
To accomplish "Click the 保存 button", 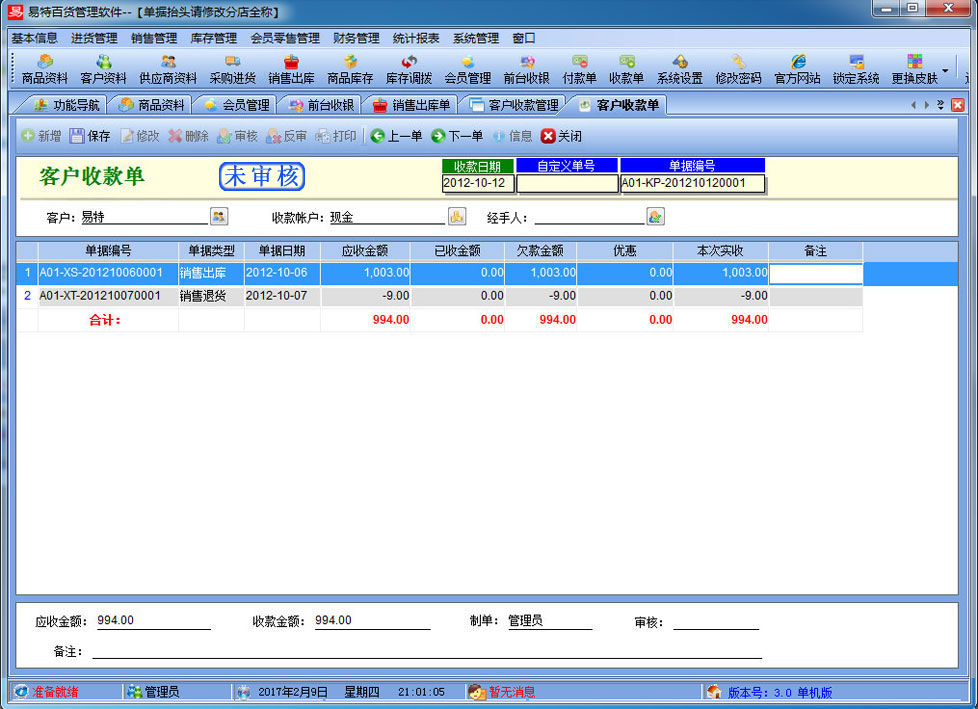I will click(x=90, y=136).
